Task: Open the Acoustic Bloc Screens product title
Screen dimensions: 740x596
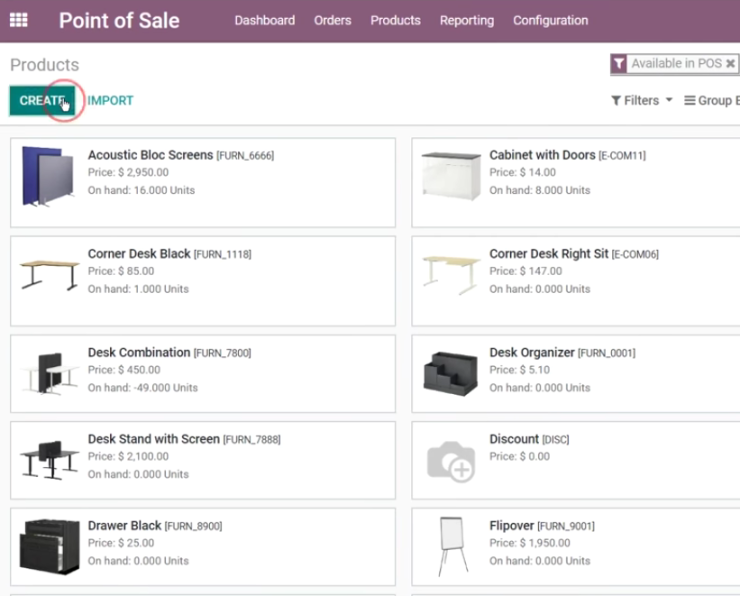Action: [x=150, y=155]
